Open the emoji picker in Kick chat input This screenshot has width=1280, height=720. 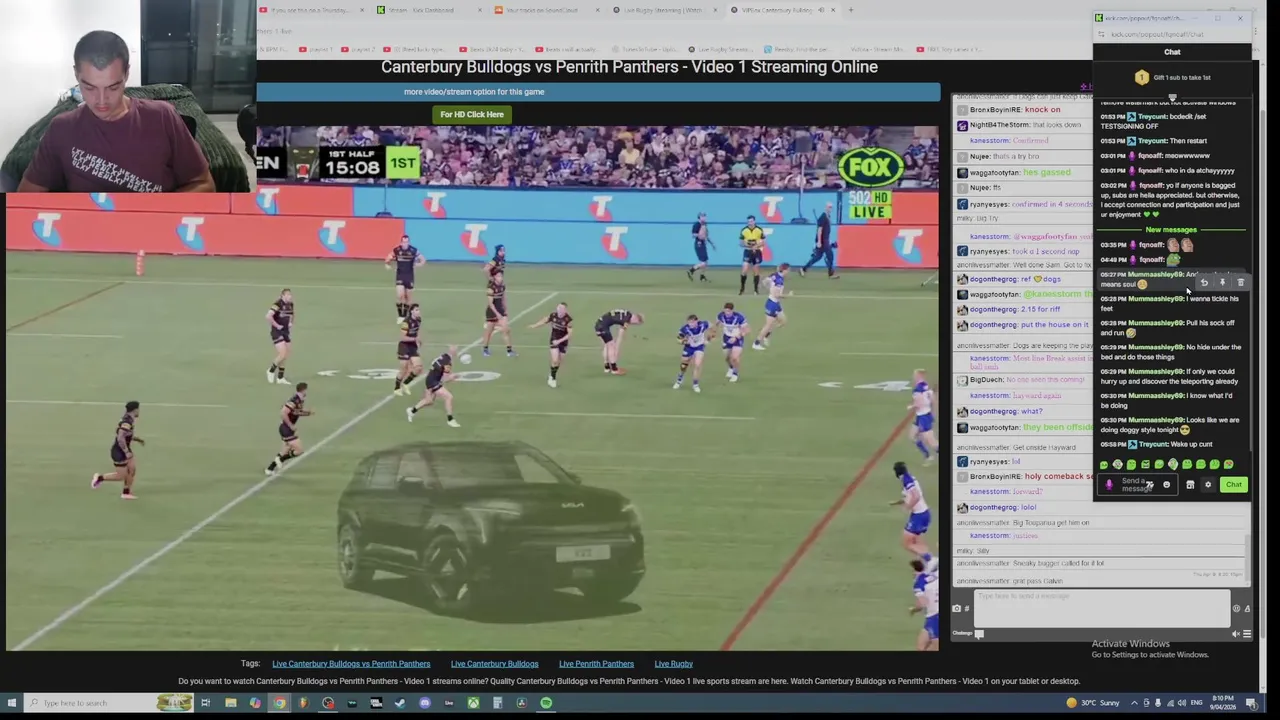[x=1166, y=485]
